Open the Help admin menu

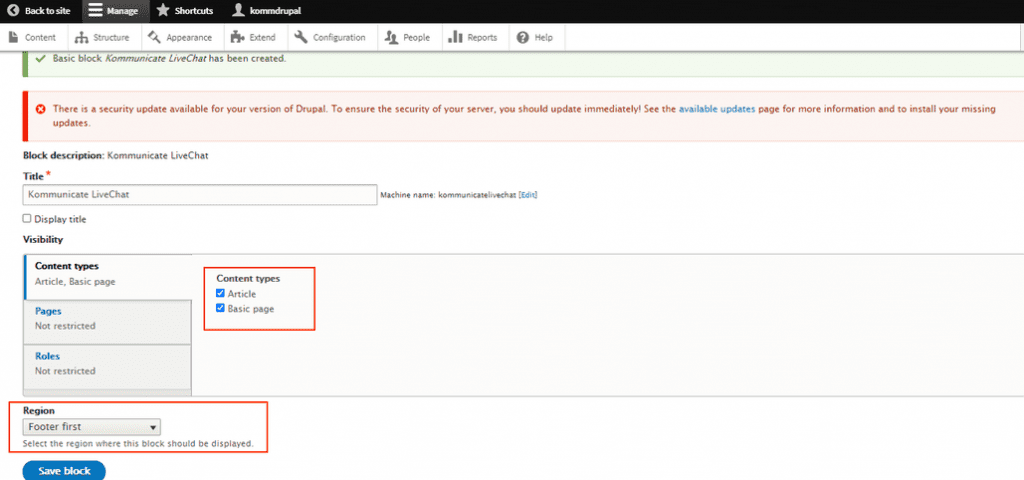[x=535, y=37]
